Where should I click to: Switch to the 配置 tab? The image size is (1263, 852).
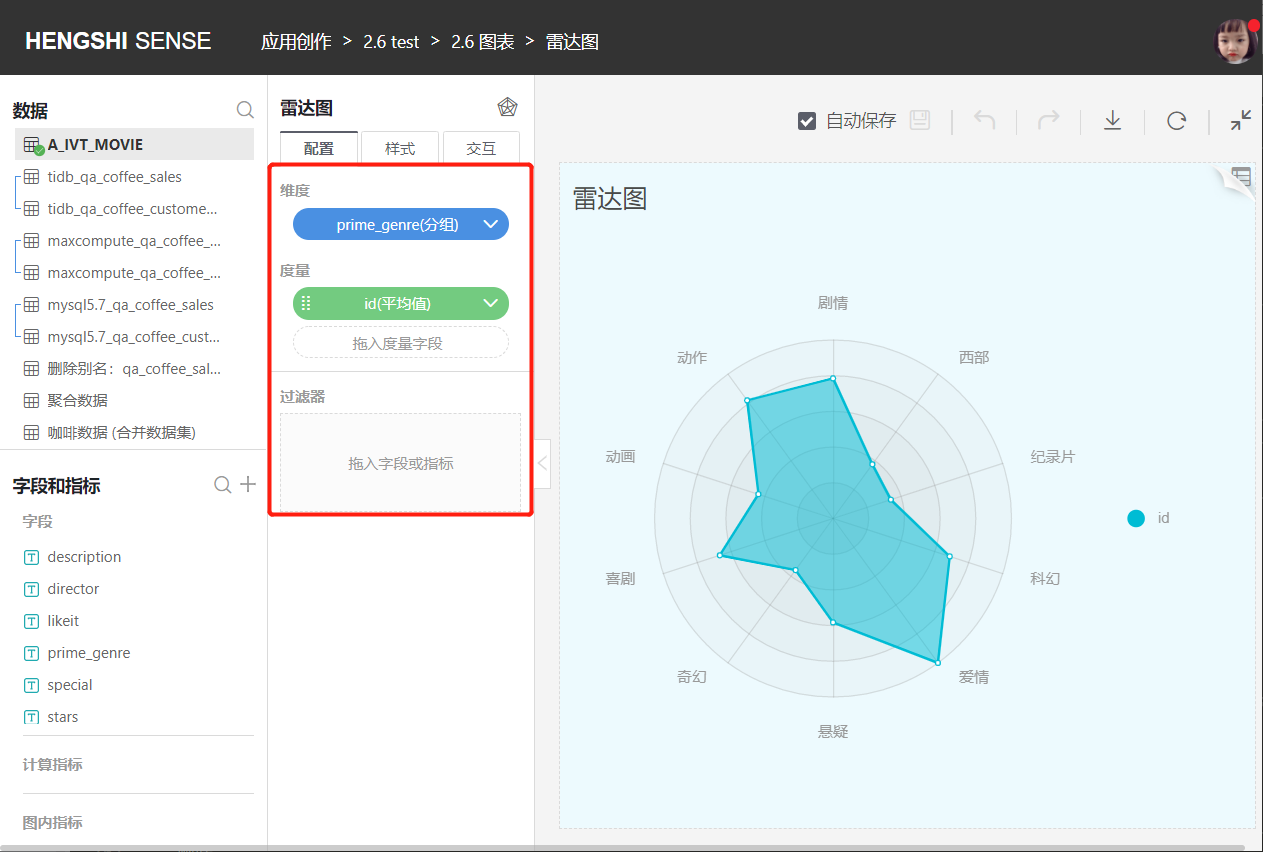click(319, 148)
